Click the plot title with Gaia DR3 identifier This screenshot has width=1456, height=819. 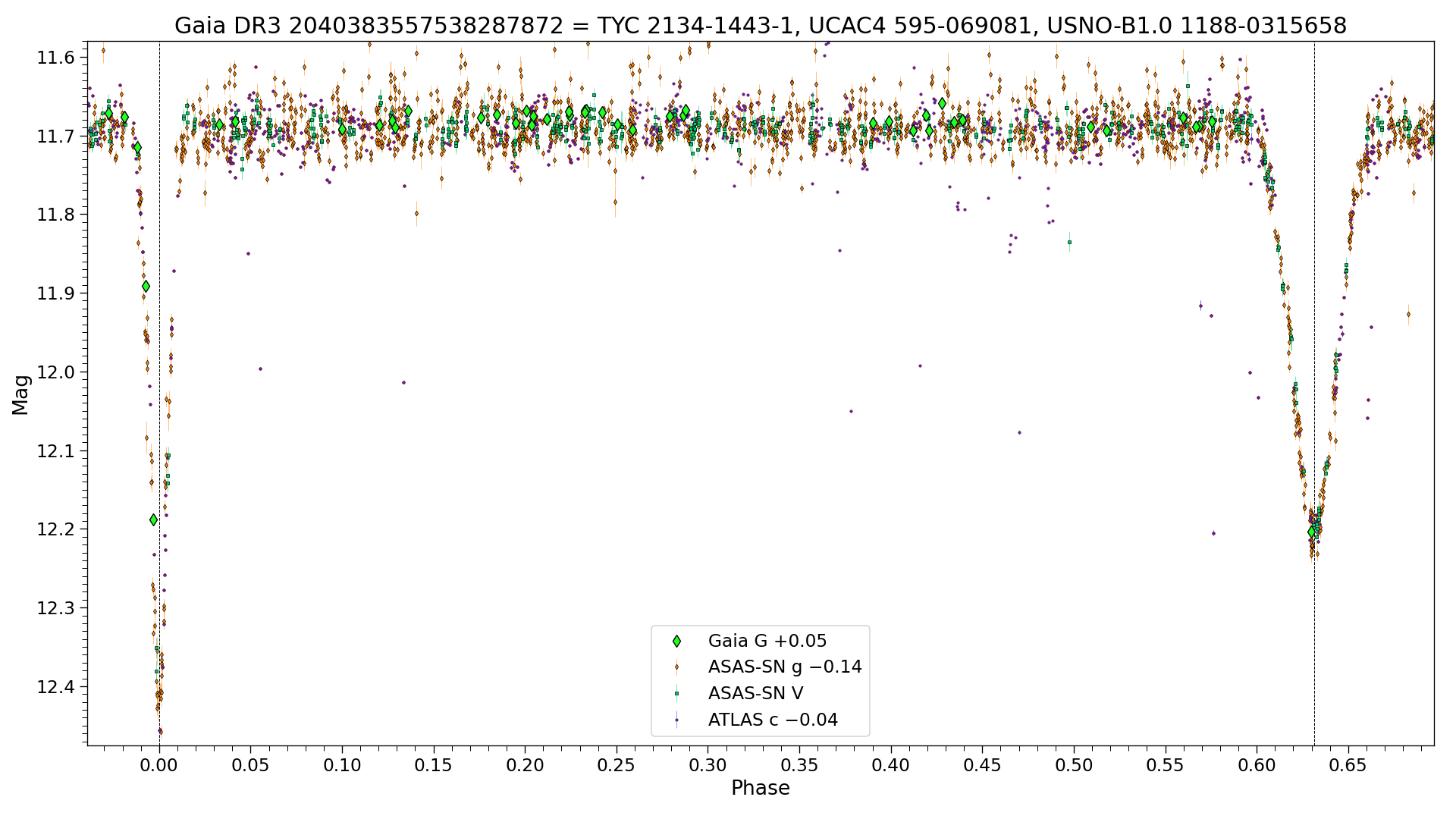pyautogui.click(x=761, y=26)
